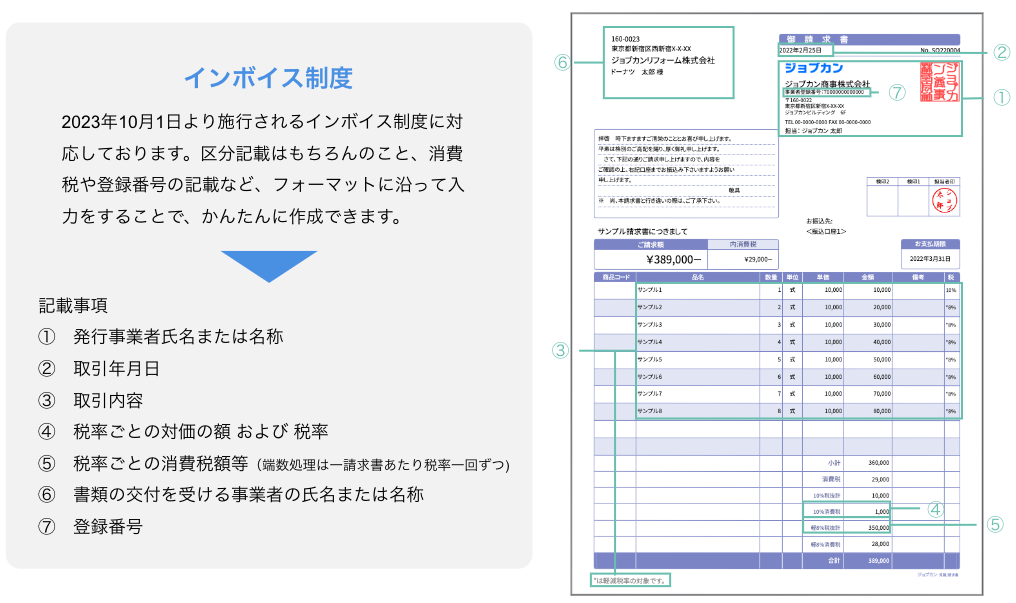
Task: Click the billed amount ¥389,000−
Action: tap(674, 260)
